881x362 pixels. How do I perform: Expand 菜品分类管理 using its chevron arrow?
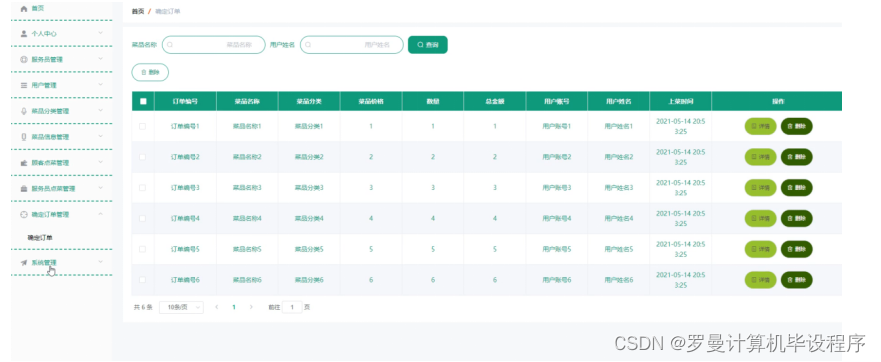[x=101, y=110]
